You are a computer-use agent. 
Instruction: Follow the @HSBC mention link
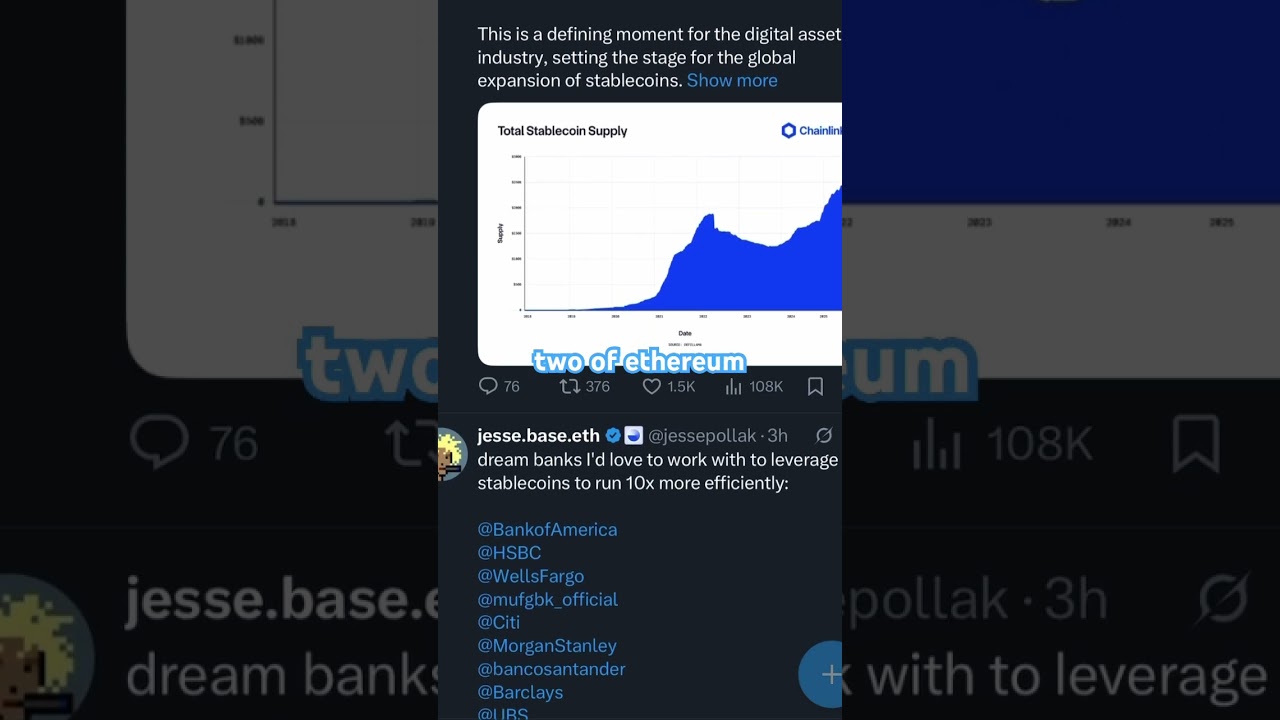(x=509, y=552)
